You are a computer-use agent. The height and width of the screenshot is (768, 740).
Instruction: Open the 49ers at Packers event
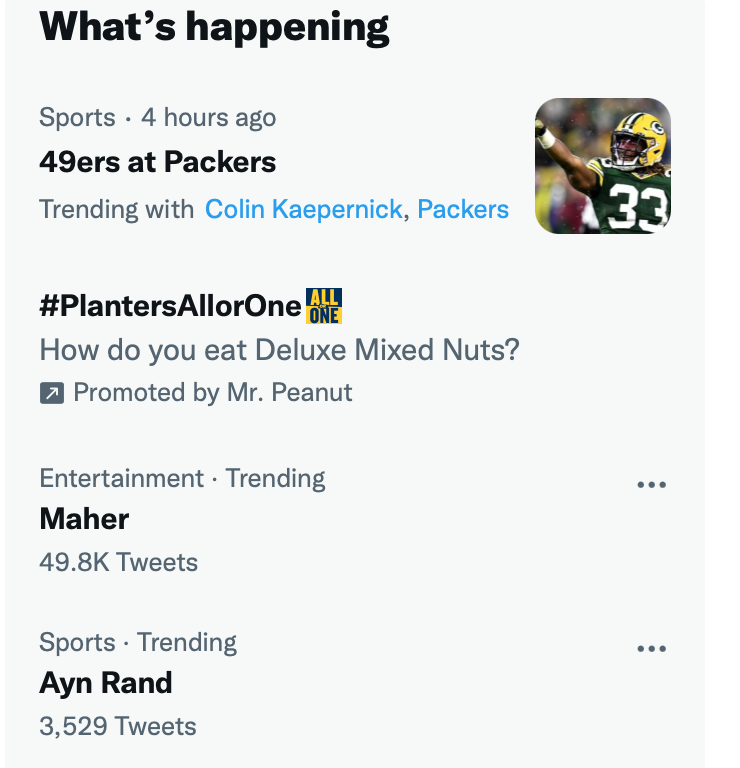tap(158, 162)
